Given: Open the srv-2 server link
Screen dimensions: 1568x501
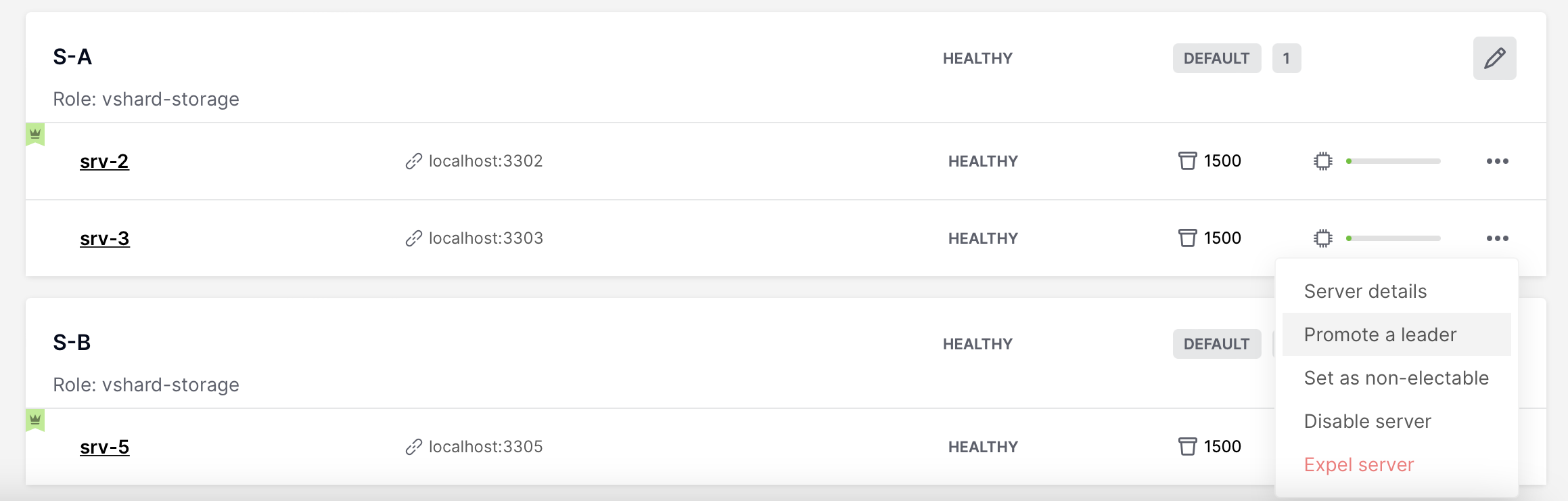Looking at the screenshot, I should pyautogui.click(x=104, y=161).
